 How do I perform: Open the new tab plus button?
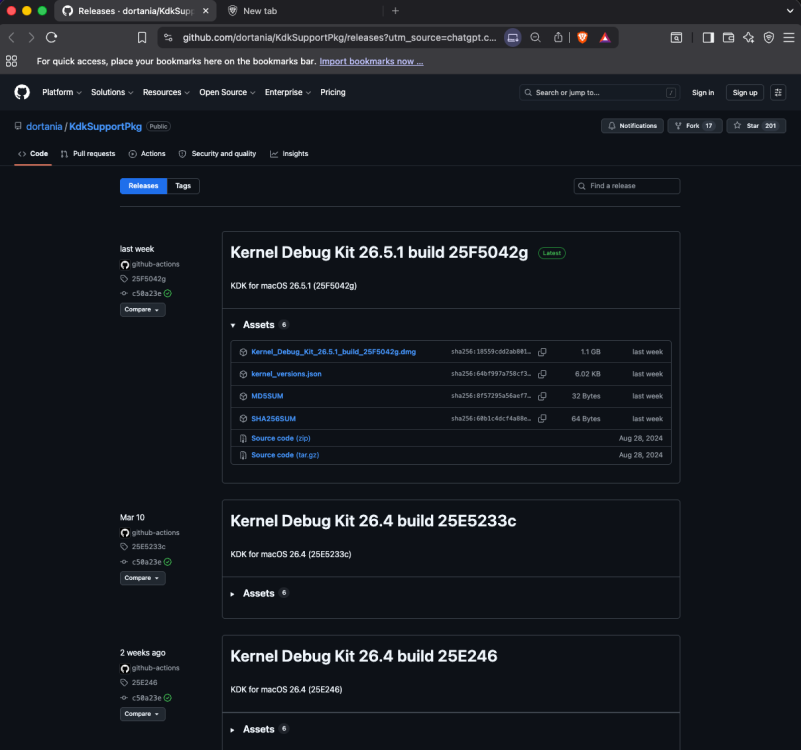[x=395, y=11]
